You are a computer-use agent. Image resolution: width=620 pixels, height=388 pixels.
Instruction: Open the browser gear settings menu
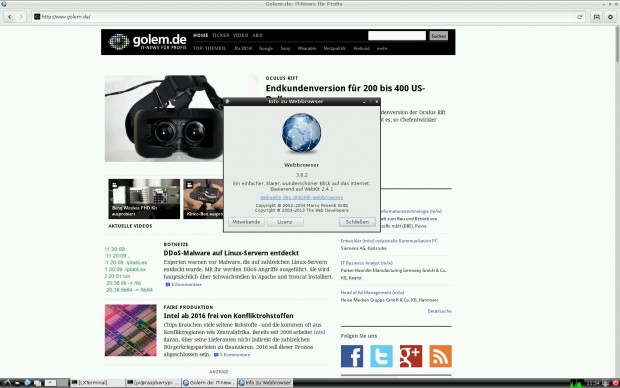pos(611,17)
